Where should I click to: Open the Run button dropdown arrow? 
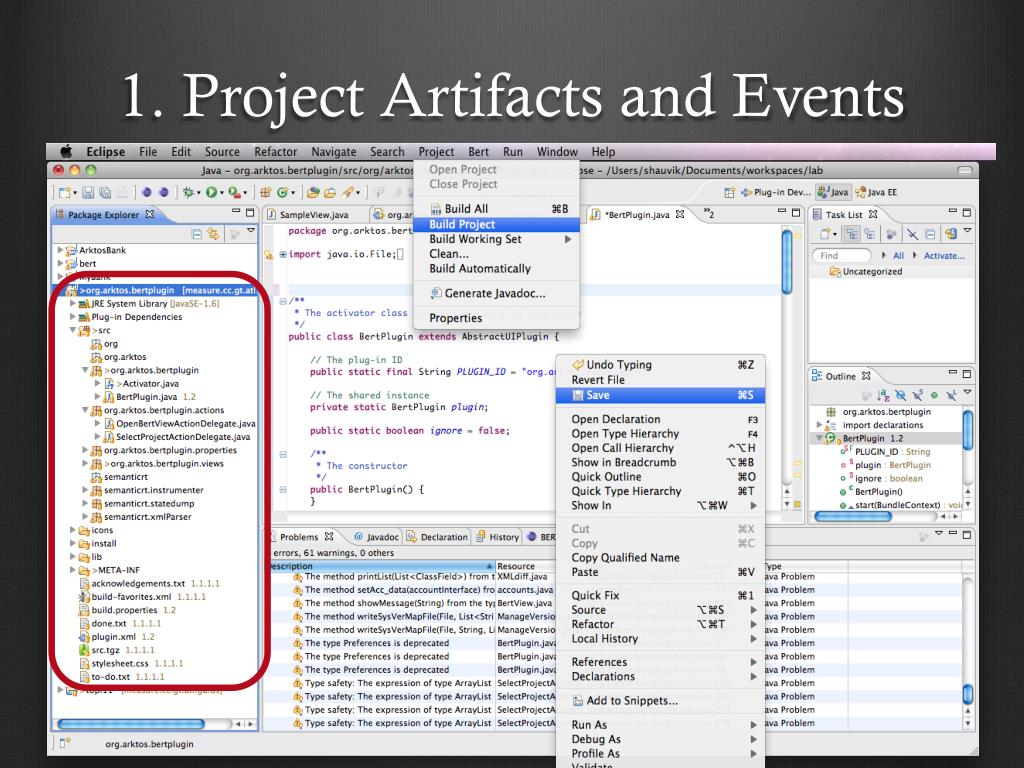(222, 193)
